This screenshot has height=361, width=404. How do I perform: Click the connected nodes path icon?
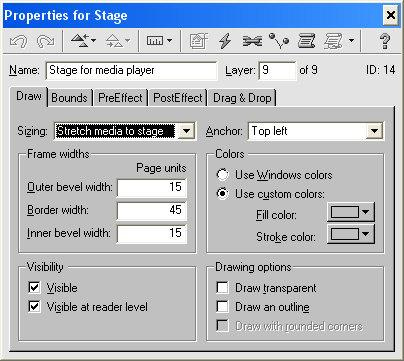tap(279, 41)
